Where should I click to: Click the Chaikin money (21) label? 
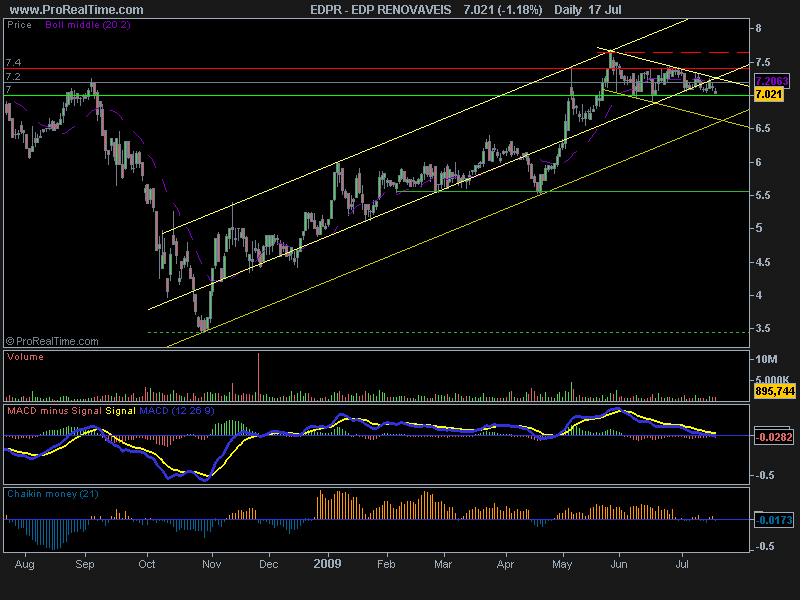coord(53,494)
